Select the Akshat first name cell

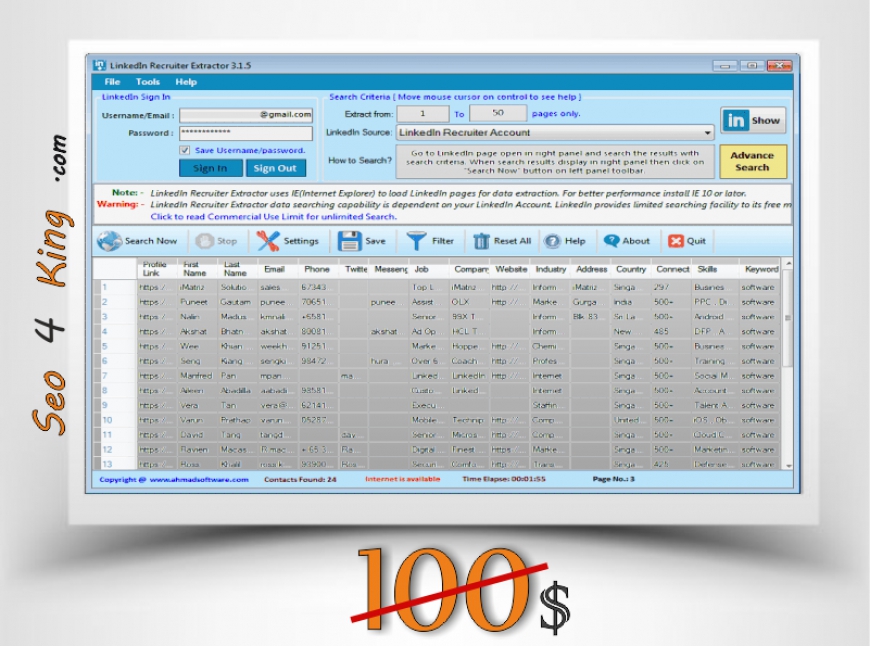pyautogui.click(x=198, y=331)
